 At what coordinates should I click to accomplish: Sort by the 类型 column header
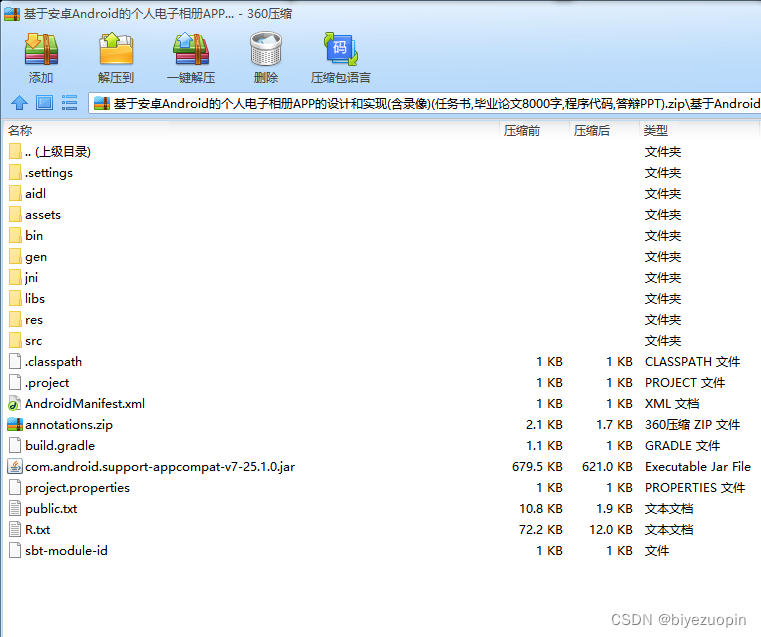(656, 131)
